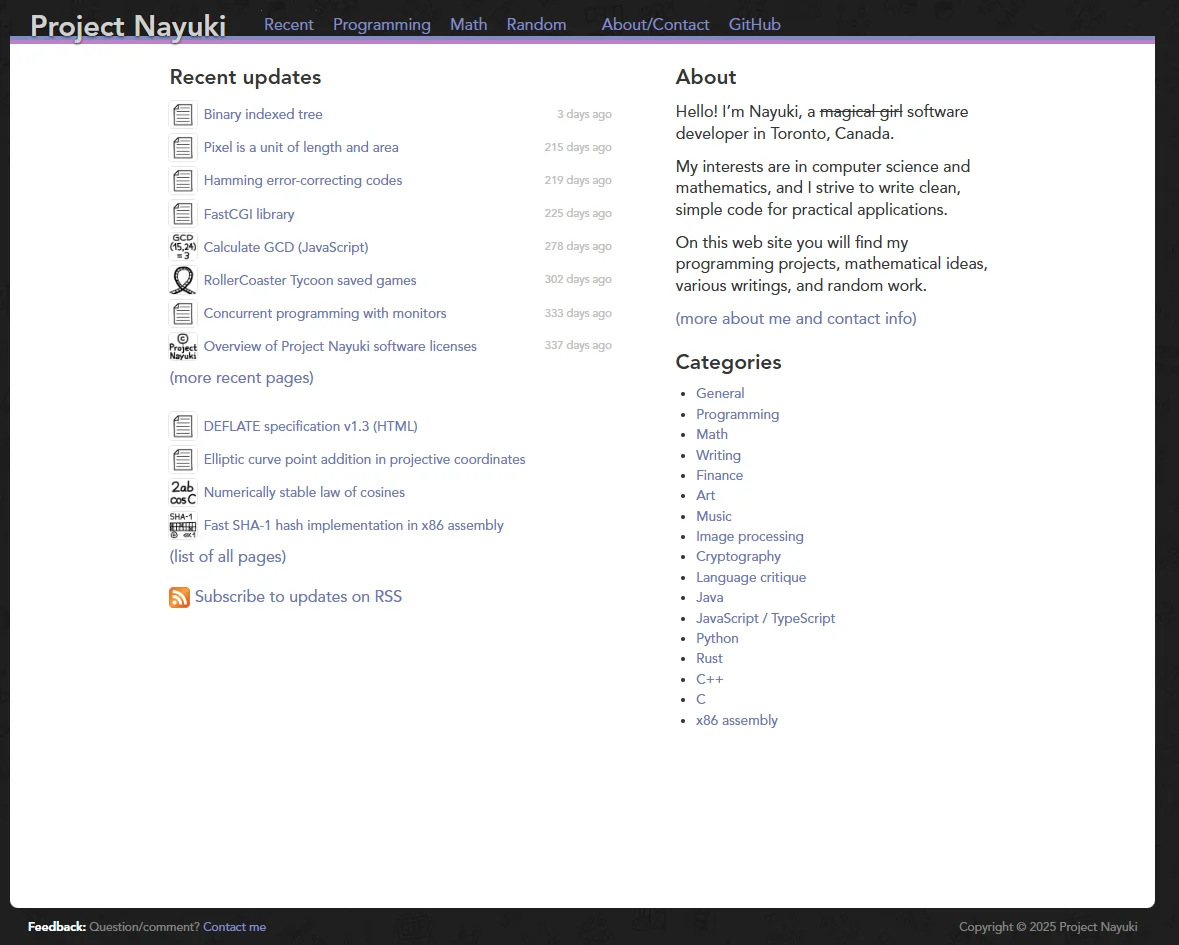
Task: Click the 2ab cos C icon
Action: coord(182,492)
